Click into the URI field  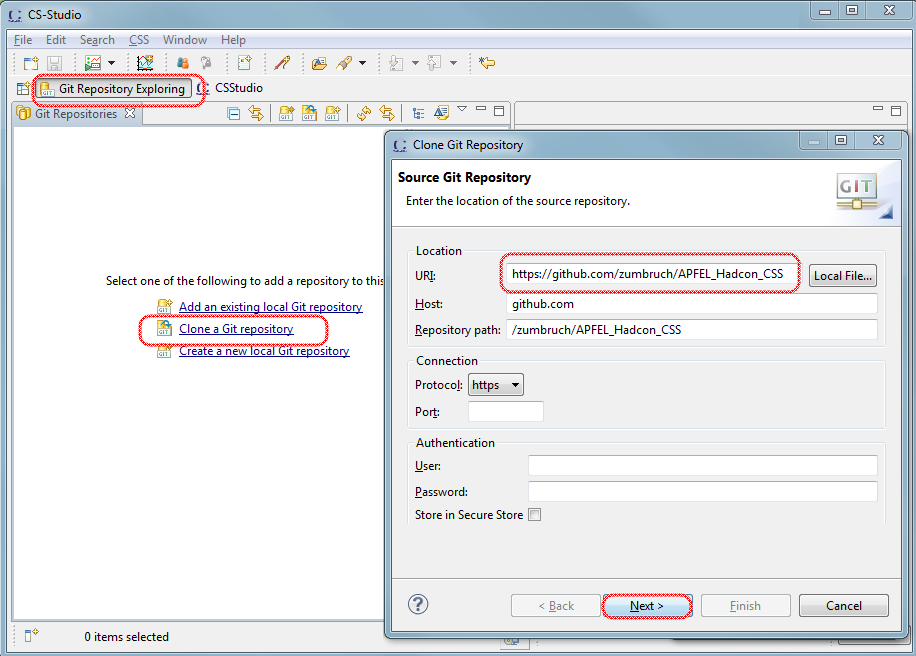[651, 274]
